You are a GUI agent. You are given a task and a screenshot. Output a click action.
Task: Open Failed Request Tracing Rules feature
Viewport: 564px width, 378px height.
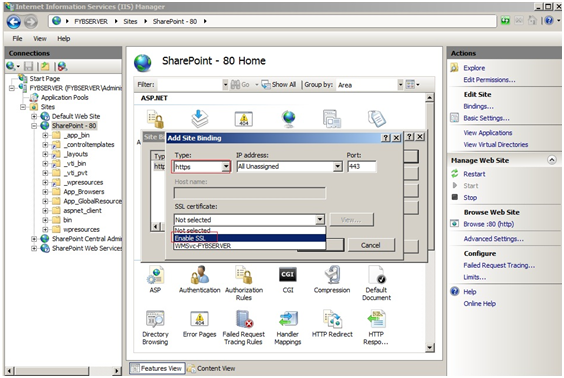244,327
